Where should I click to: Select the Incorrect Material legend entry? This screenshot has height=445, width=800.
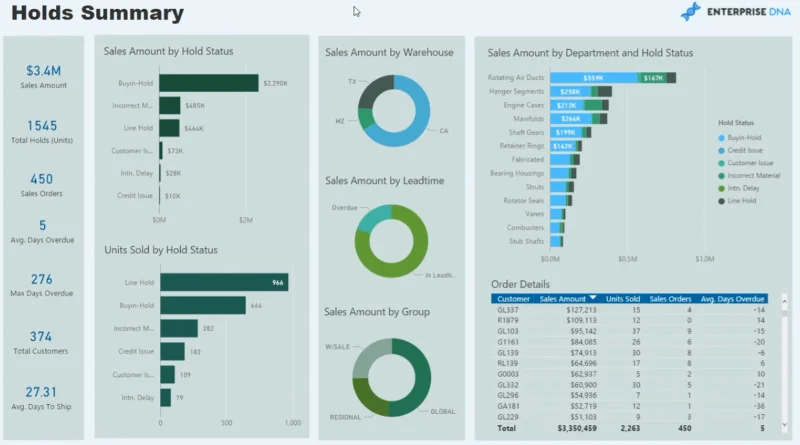(749, 176)
